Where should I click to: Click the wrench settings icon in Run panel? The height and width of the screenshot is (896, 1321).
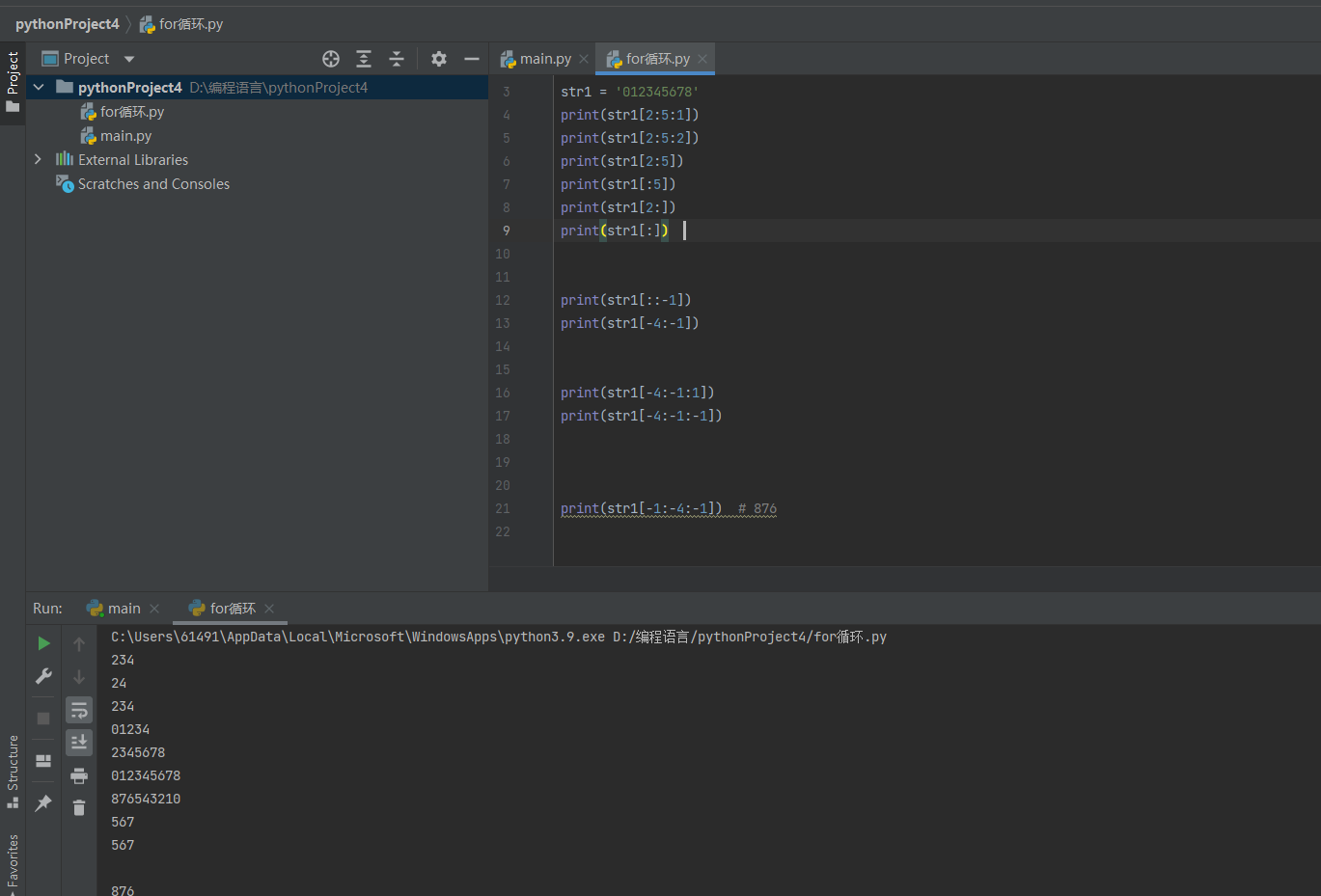[x=43, y=676]
